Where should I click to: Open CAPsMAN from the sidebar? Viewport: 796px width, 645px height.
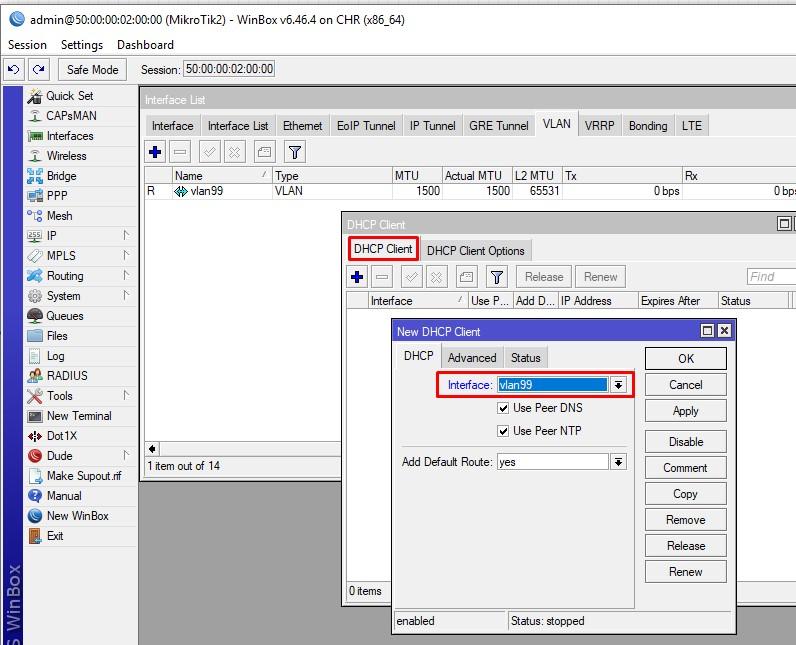click(x=71, y=116)
